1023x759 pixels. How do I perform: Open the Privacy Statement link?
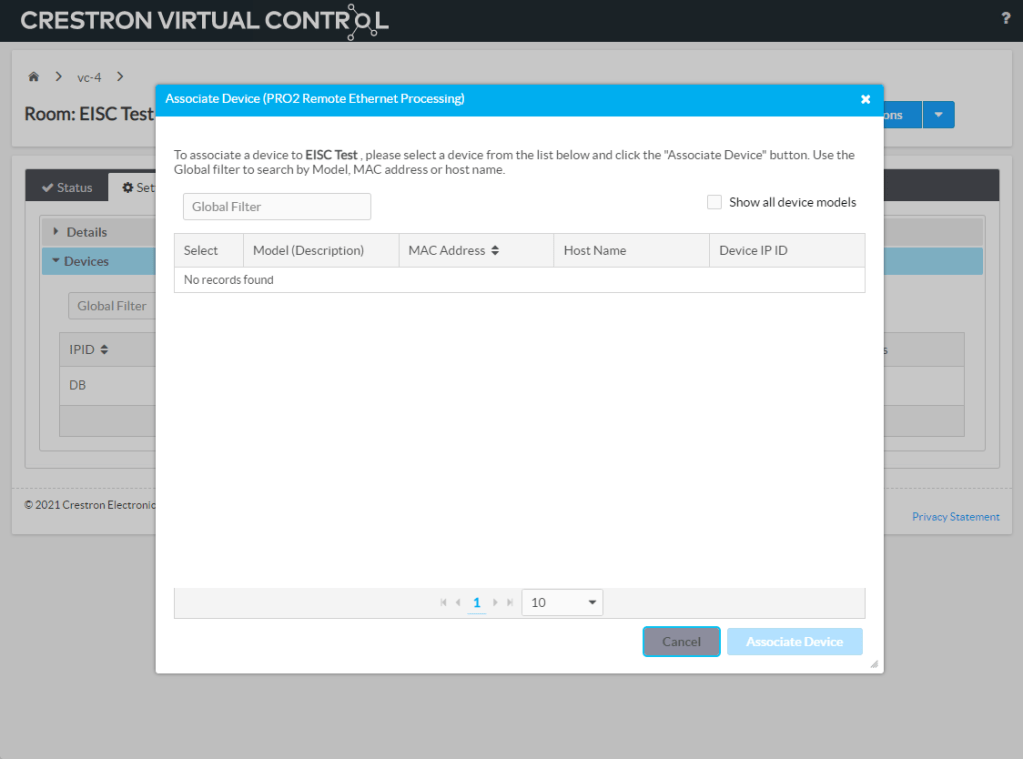coord(955,517)
